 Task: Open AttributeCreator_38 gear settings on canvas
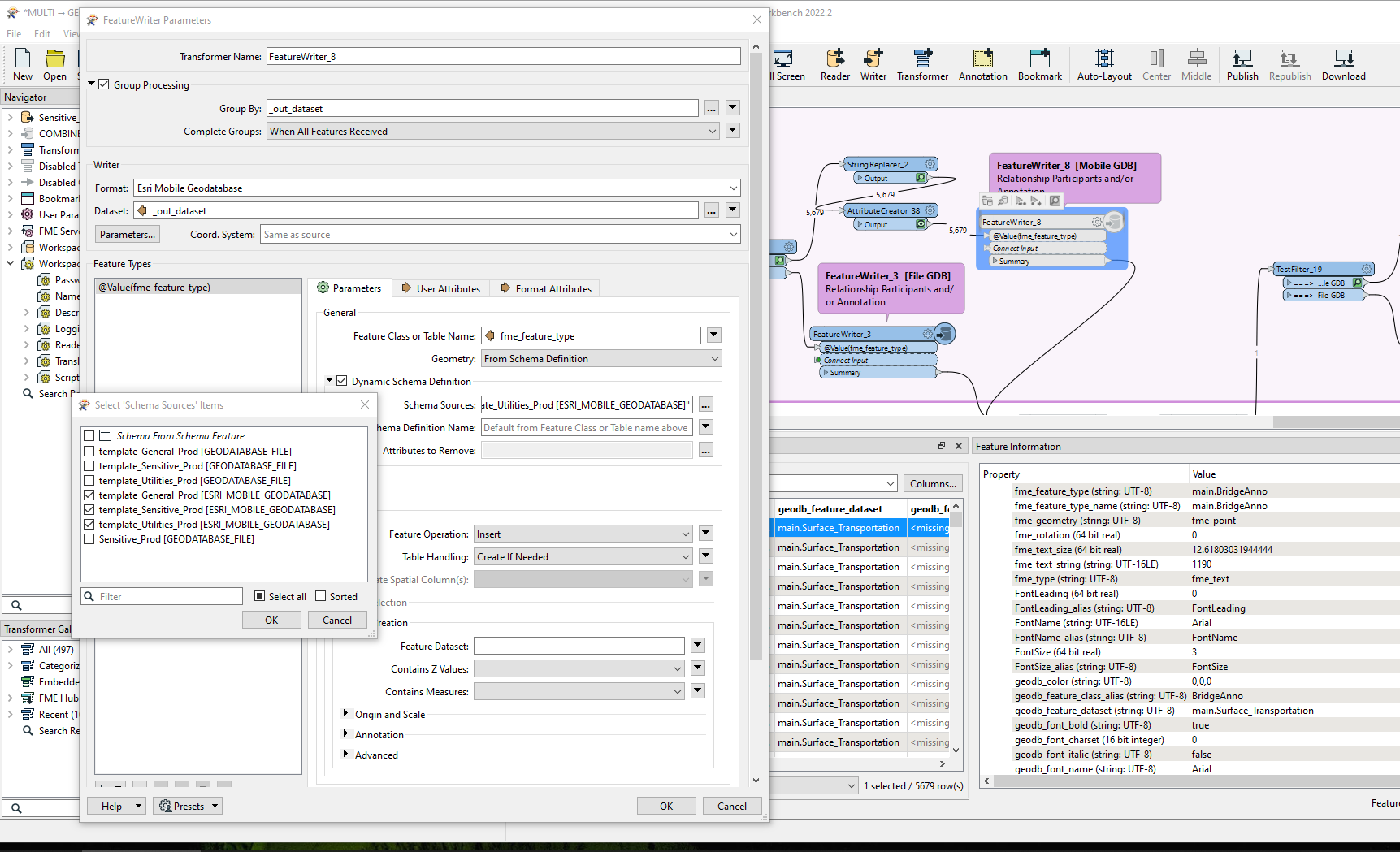(x=930, y=210)
